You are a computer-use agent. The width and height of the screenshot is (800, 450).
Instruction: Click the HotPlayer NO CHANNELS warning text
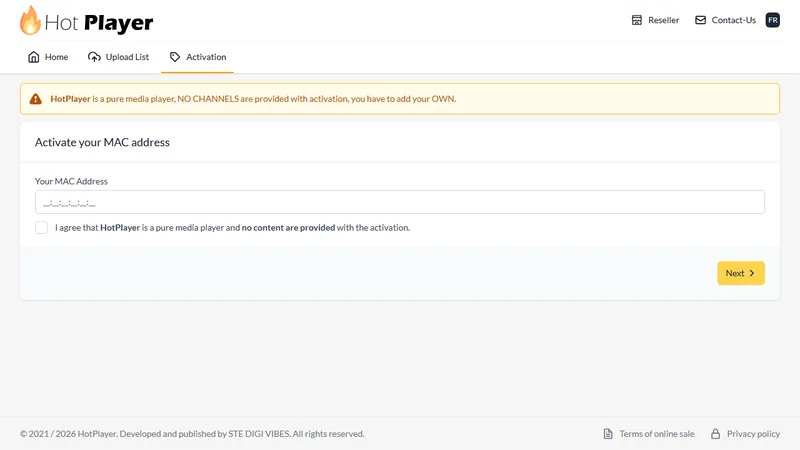[253, 99]
